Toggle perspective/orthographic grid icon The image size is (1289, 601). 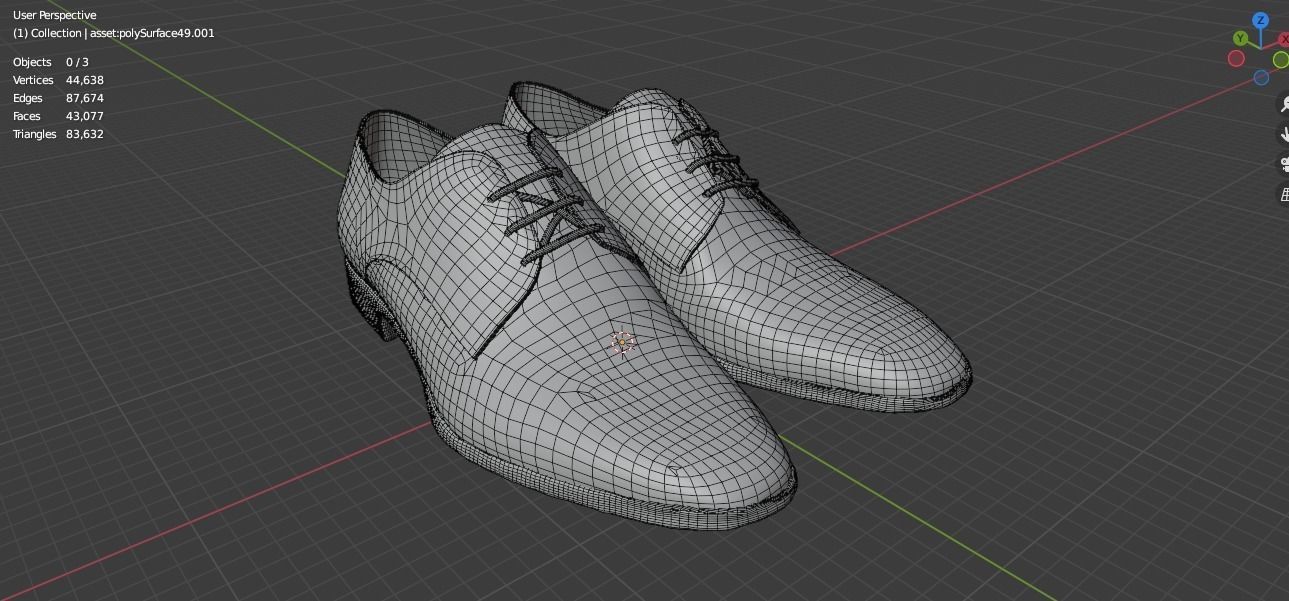[x=1284, y=194]
